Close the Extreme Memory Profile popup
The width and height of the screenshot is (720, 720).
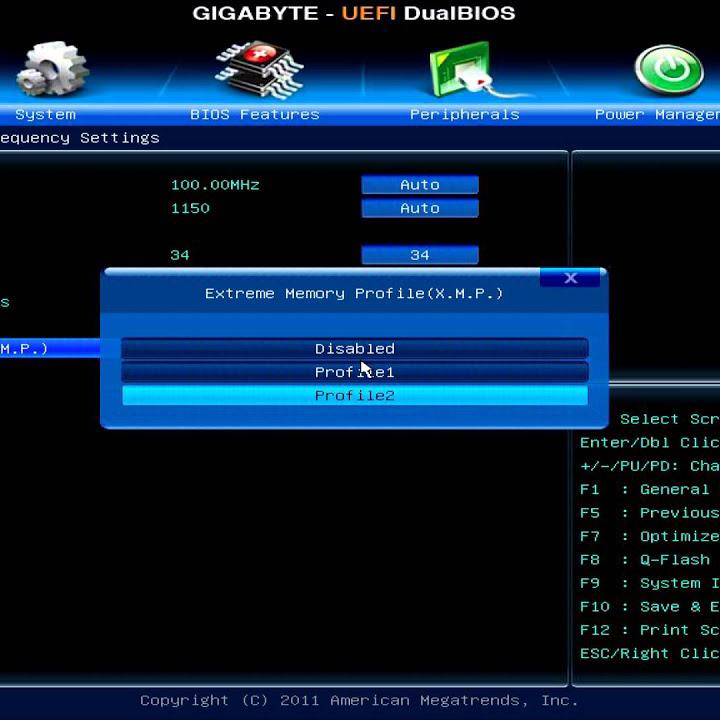click(570, 278)
